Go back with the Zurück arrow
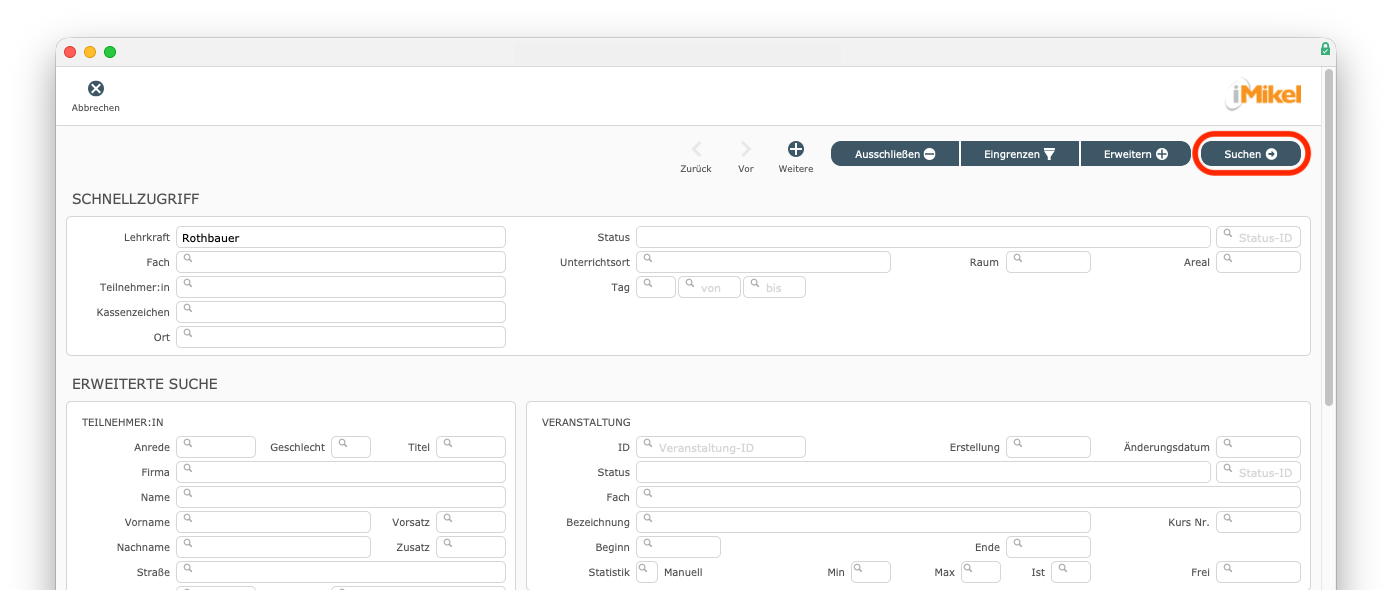The image size is (1392, 590). [x=696, y=150]
